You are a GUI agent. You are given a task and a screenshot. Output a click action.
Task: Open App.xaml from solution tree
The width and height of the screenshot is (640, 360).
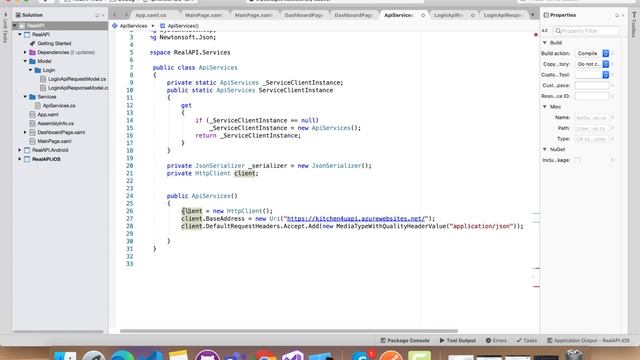point(48,115)
